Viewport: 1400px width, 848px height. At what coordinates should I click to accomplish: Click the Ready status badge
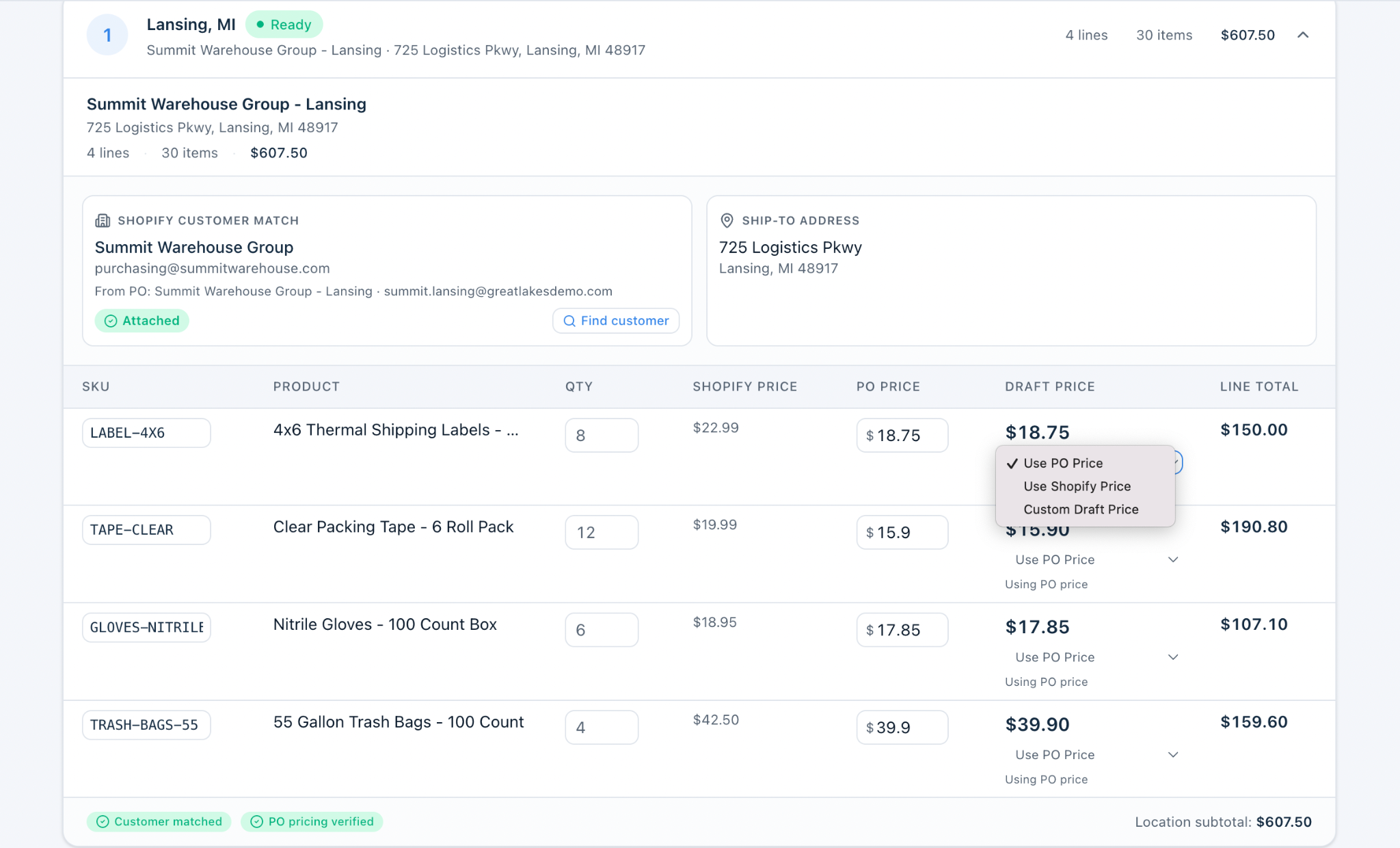(284, 25)
